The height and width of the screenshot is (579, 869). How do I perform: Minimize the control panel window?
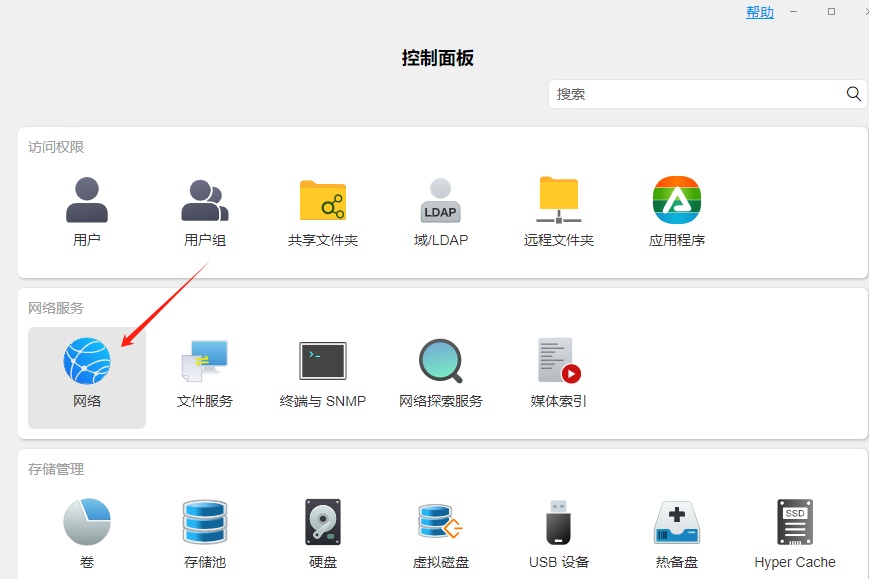coord(794,12)
